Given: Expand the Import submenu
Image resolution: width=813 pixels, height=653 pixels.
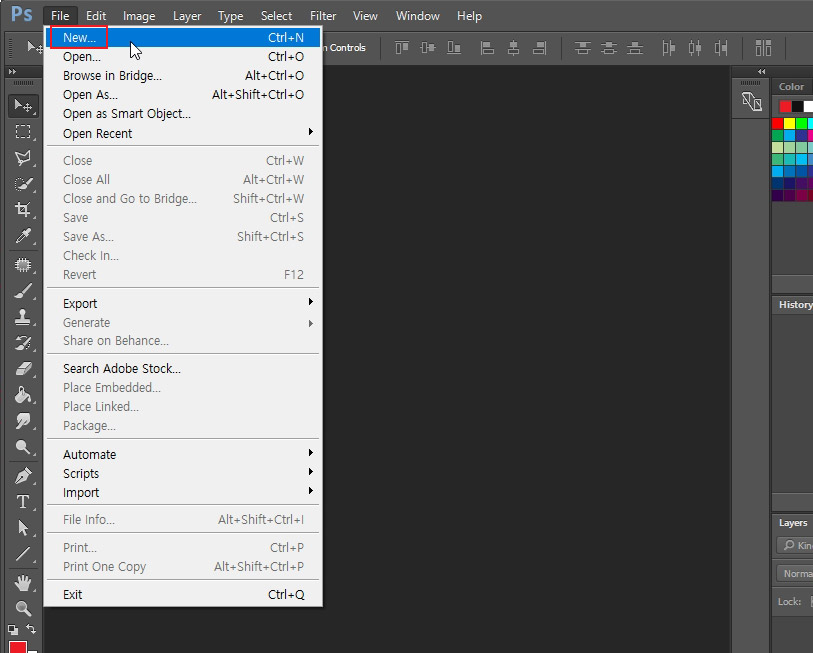Looking at the screenshot, I should tap(183, 493).
